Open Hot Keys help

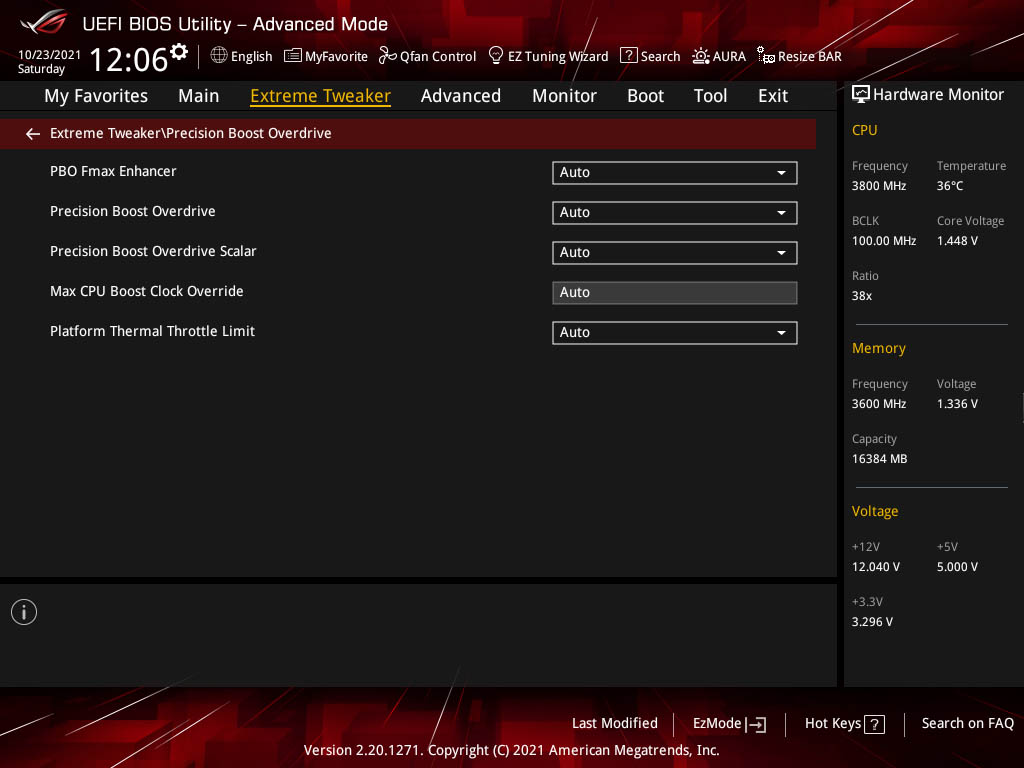click(844, 724)
